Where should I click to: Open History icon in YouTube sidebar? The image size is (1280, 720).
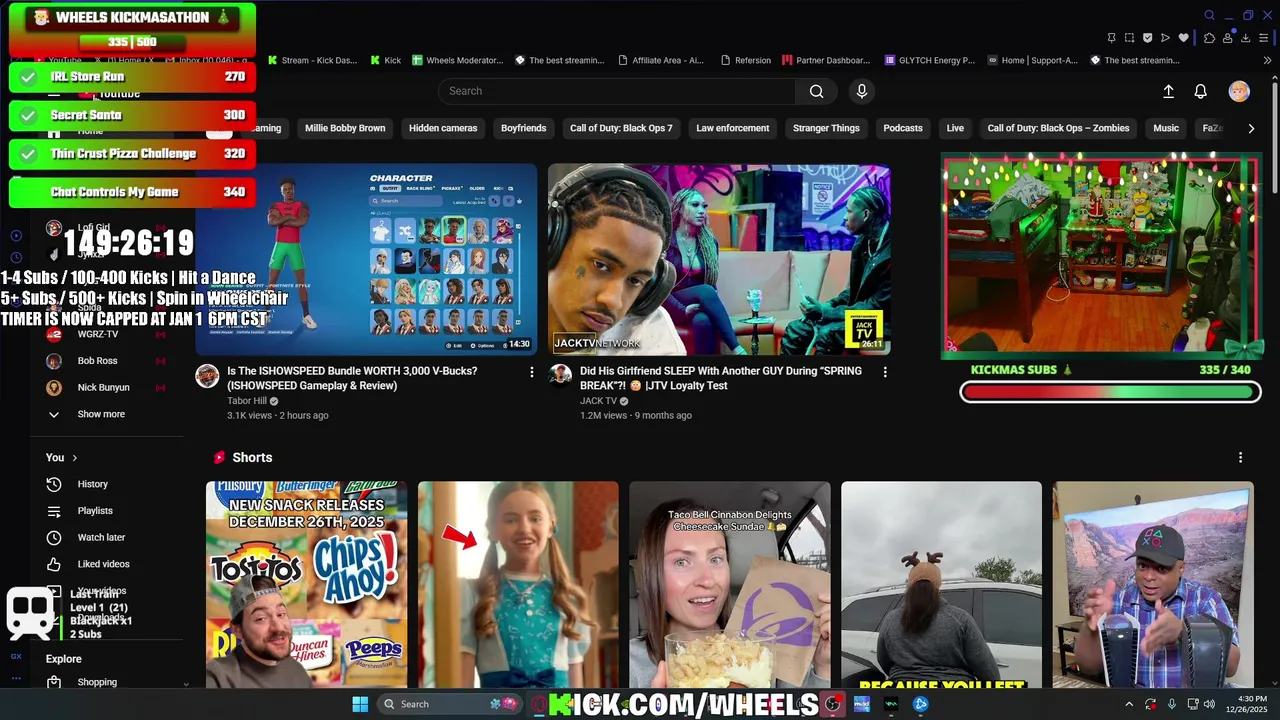[x=54, y=484]
